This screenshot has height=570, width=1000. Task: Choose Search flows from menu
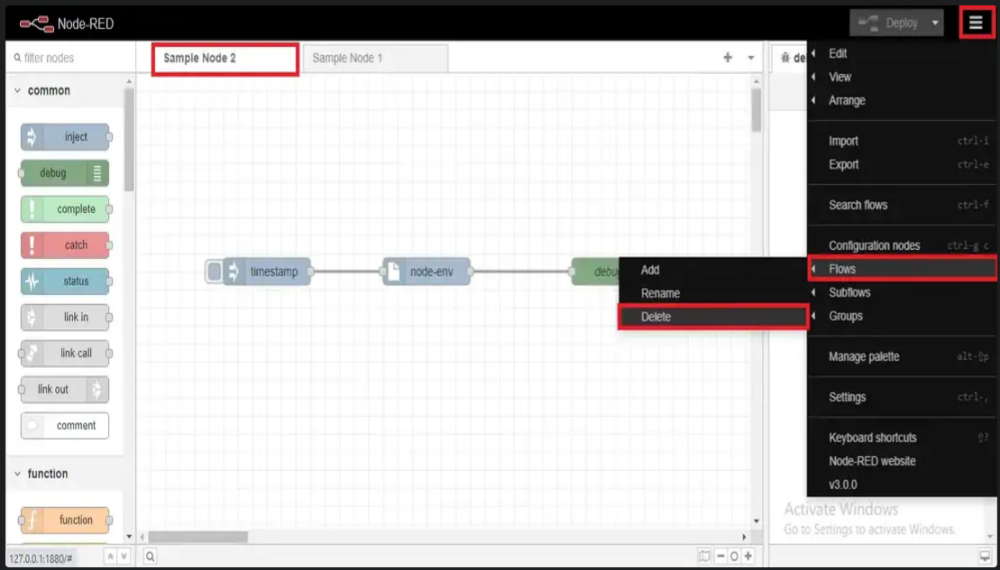902,205
